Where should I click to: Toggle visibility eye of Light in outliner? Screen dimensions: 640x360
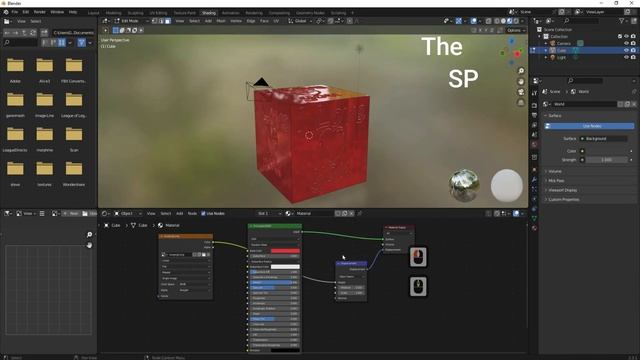pos(626,58)
